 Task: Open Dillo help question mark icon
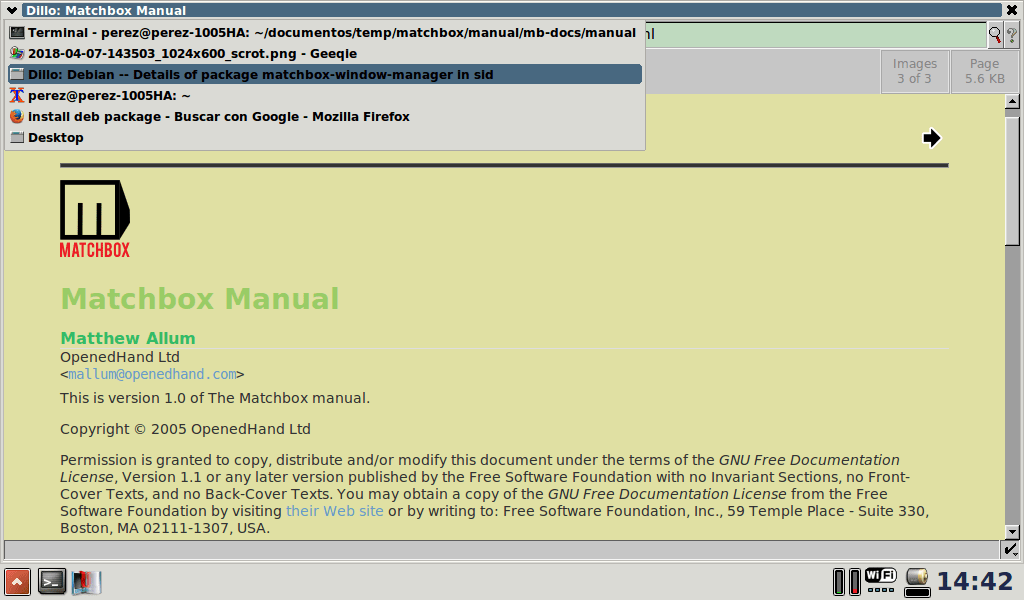point(1011,35)
